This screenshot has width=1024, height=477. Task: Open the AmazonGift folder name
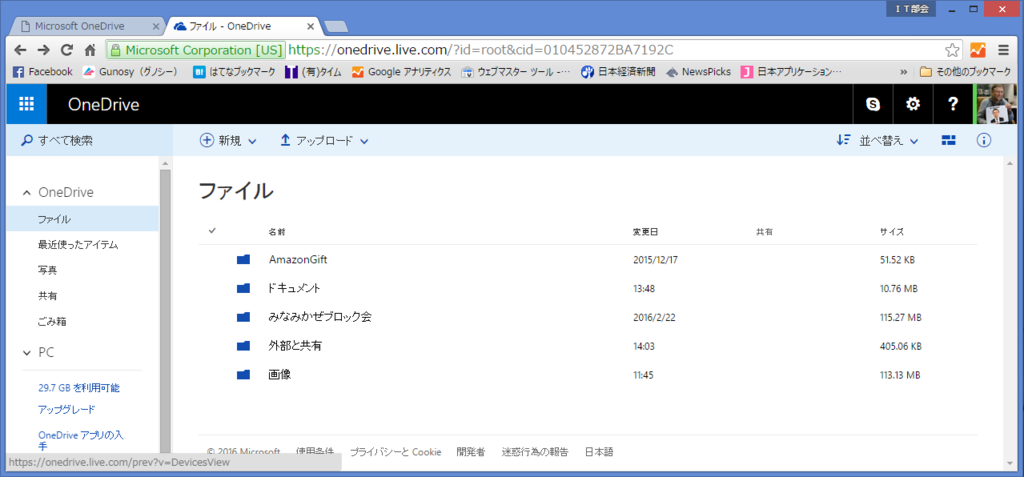point(298,259)
